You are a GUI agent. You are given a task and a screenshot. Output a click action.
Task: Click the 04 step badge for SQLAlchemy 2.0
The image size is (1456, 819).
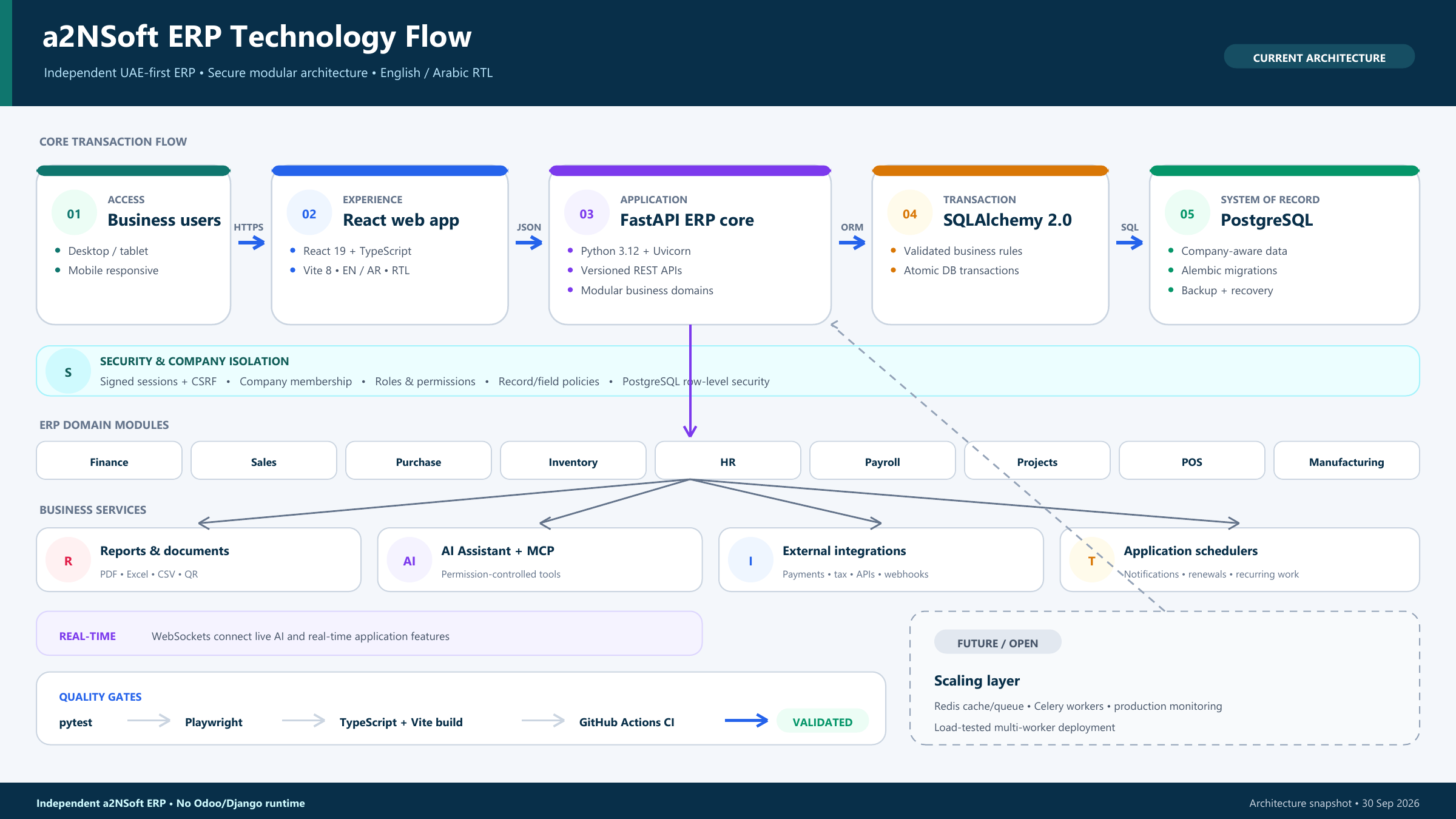coord(910,214)
